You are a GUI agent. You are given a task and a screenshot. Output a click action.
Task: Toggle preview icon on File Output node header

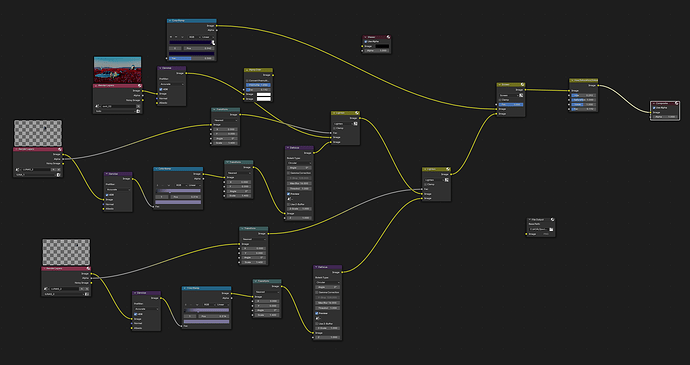tap(552, 219)
